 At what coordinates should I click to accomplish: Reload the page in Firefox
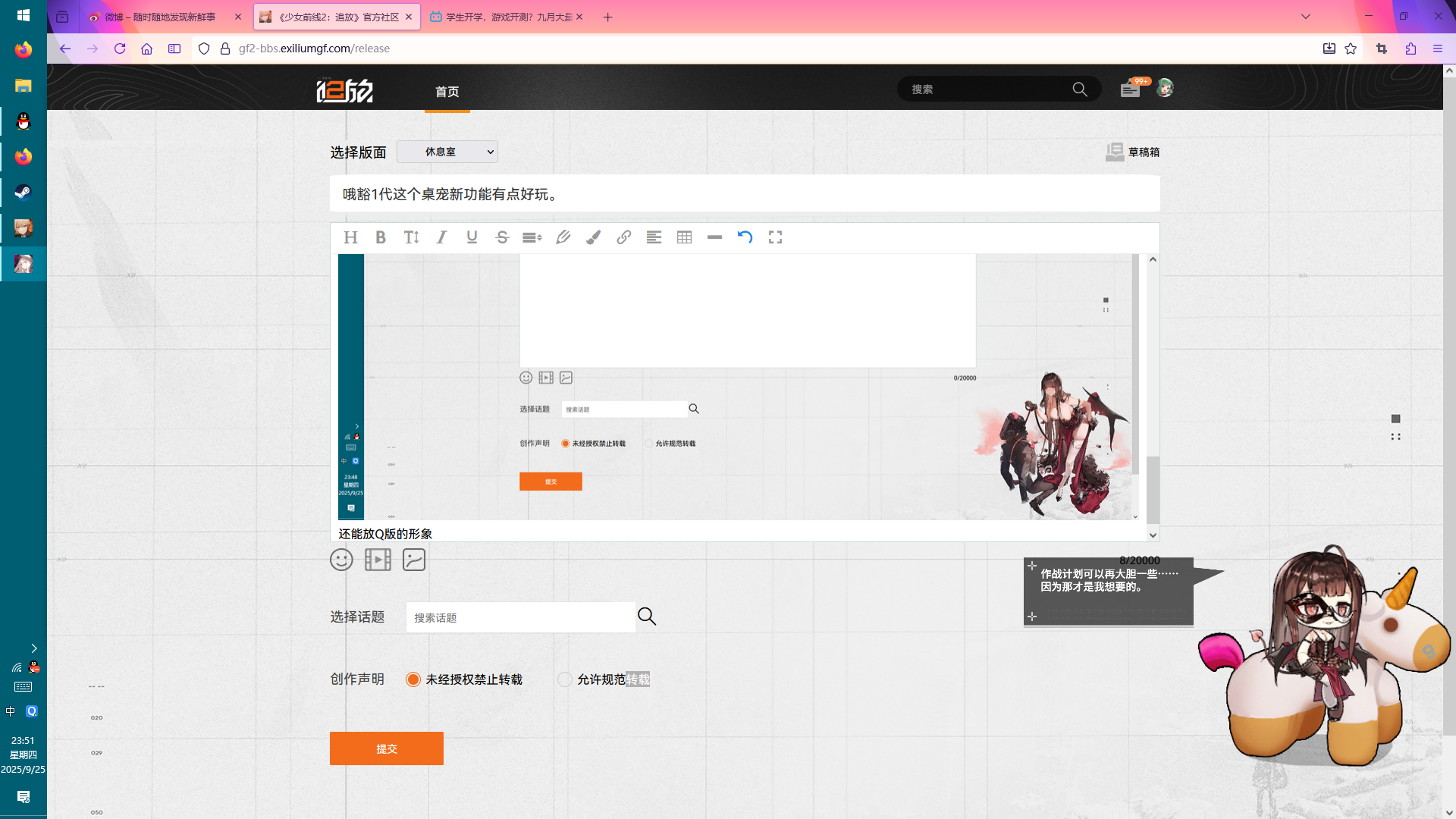click(x=120, y=49)
